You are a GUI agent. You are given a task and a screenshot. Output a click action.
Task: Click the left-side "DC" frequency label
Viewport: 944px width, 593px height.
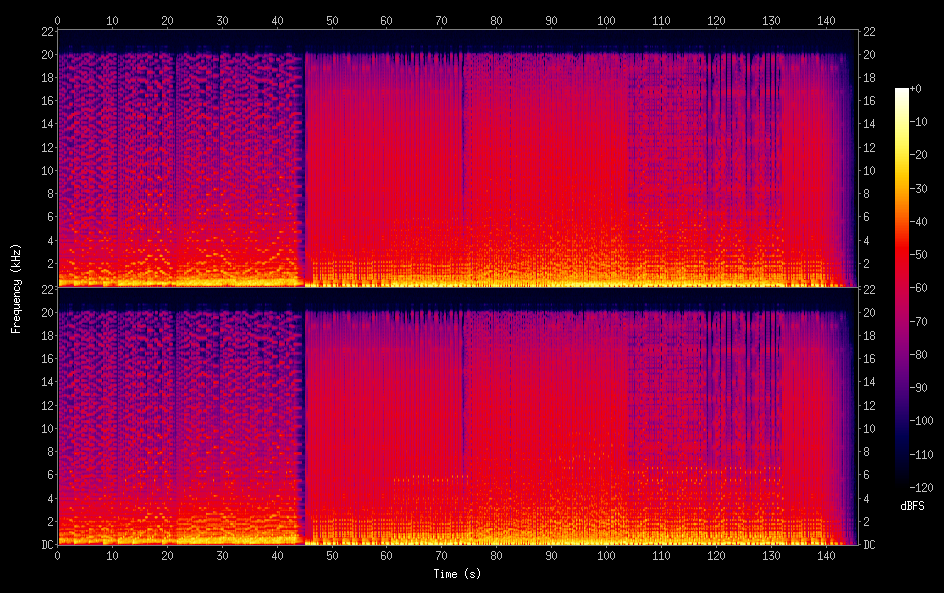46,545
